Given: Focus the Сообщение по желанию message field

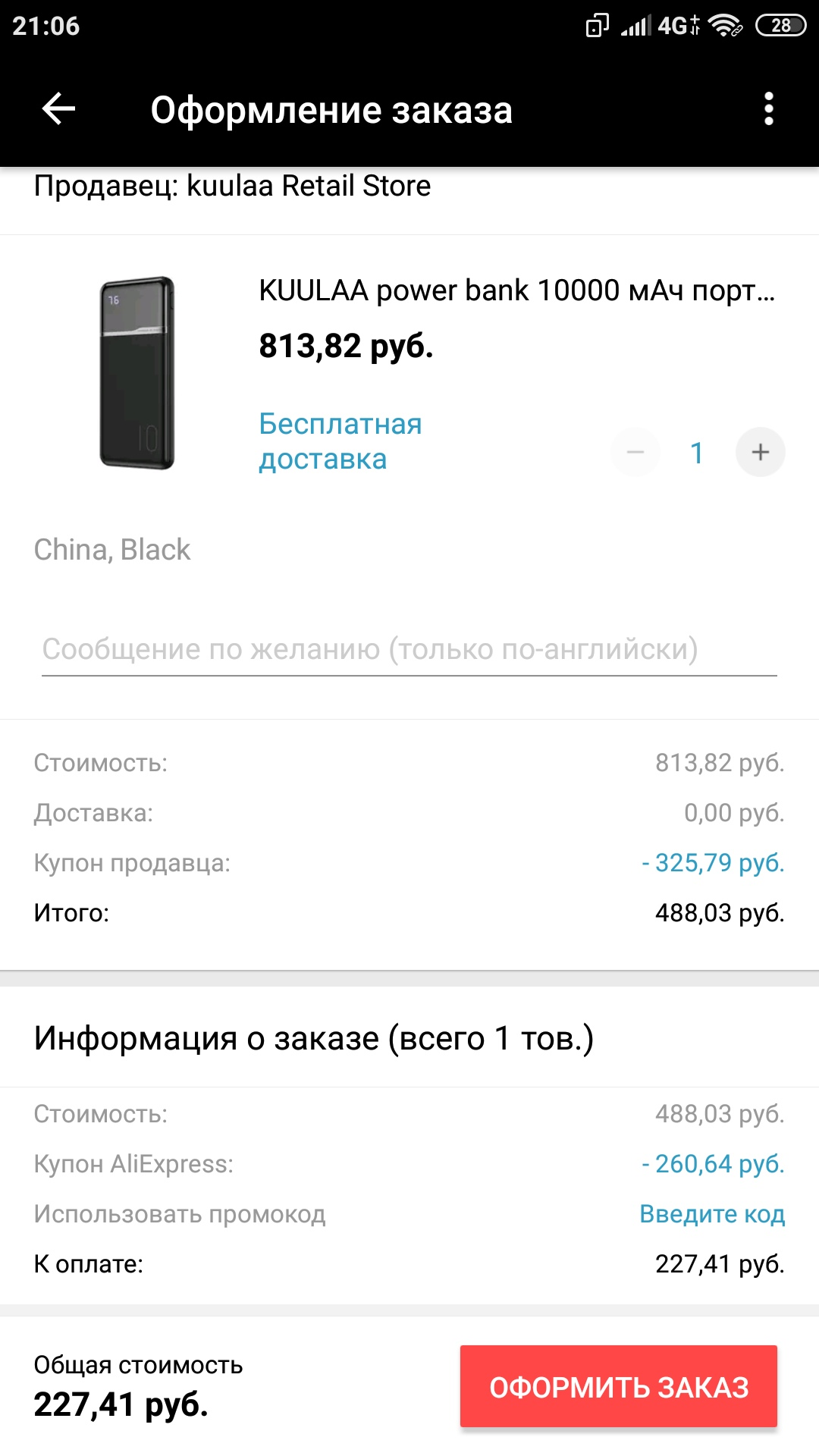Looking at the screenshot, I should pos(409,650).
